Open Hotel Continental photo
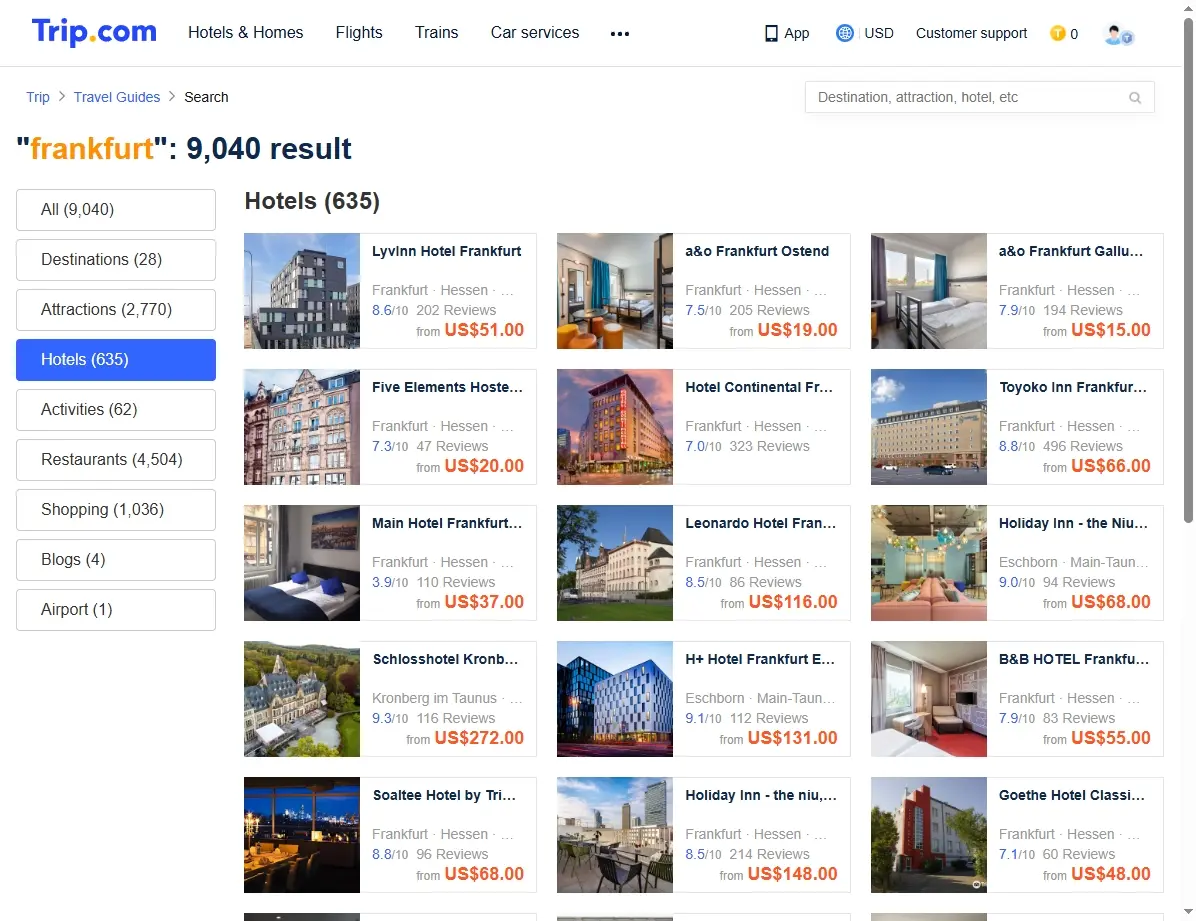Screen dimensions: 1196x921 click(615, 427)
